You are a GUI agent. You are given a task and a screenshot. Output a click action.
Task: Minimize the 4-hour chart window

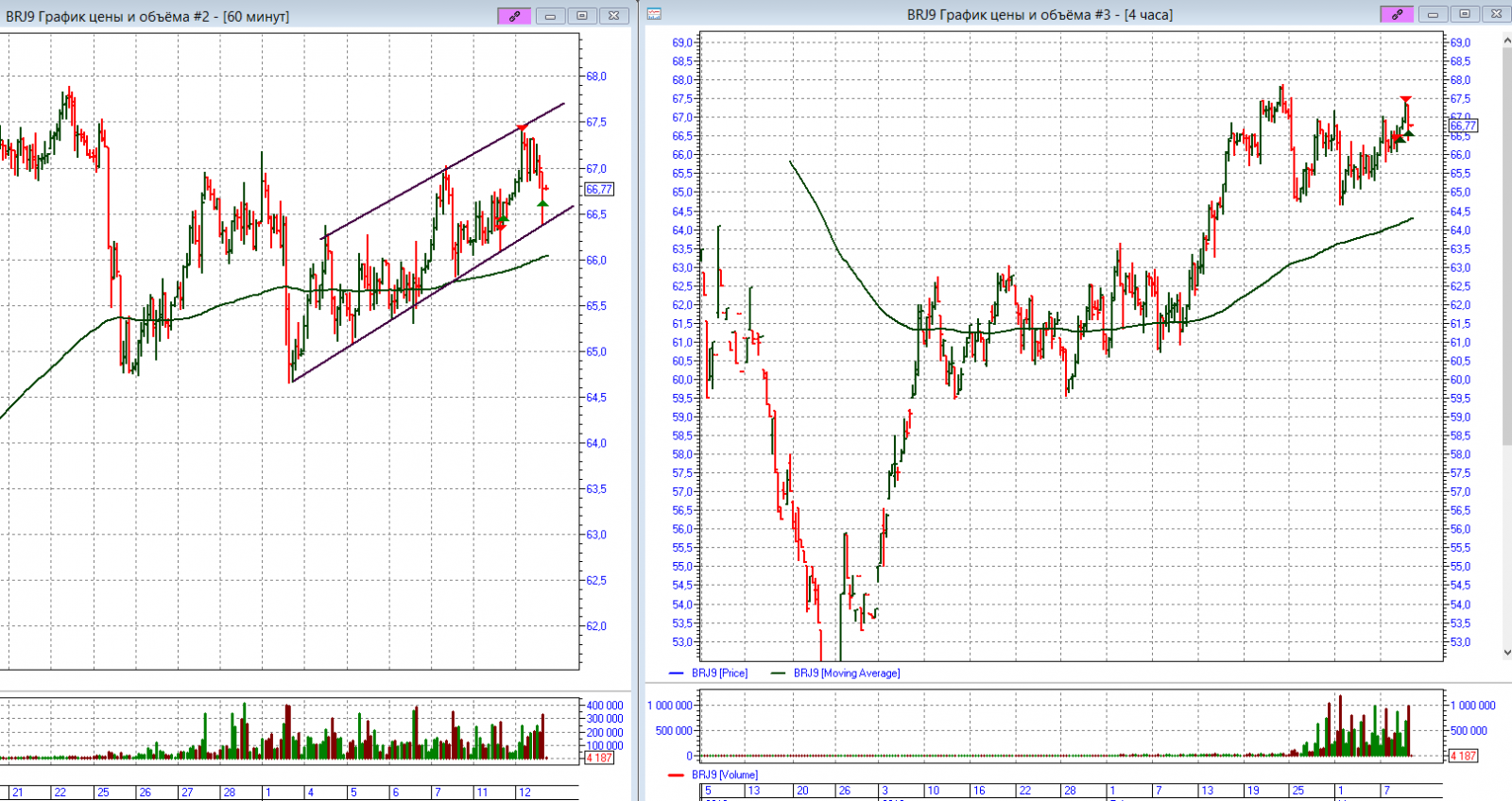point(1433,14)
